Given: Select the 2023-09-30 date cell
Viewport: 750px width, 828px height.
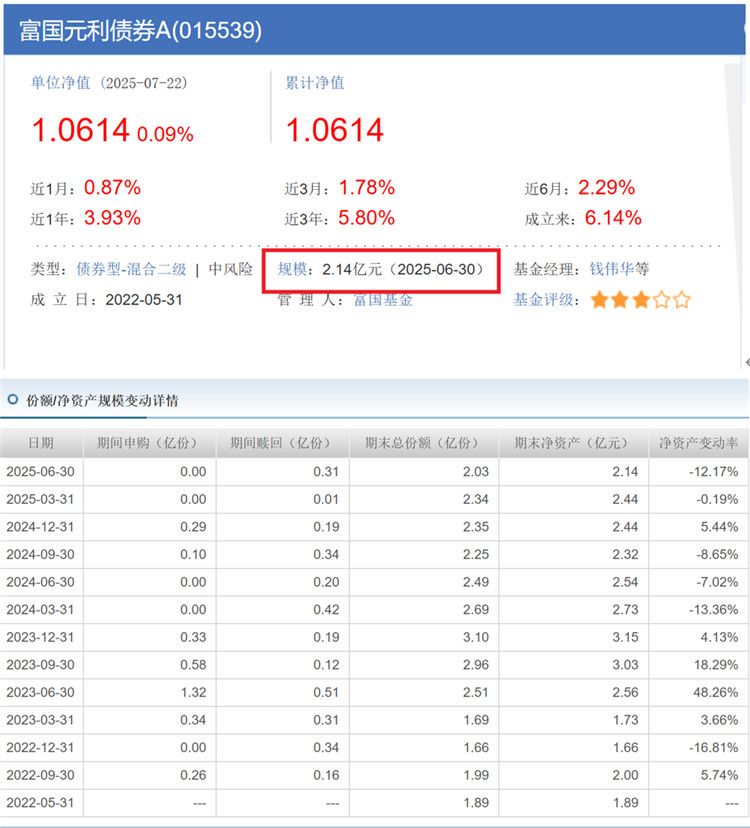Looking at the screenshot, I should [41, 664].
